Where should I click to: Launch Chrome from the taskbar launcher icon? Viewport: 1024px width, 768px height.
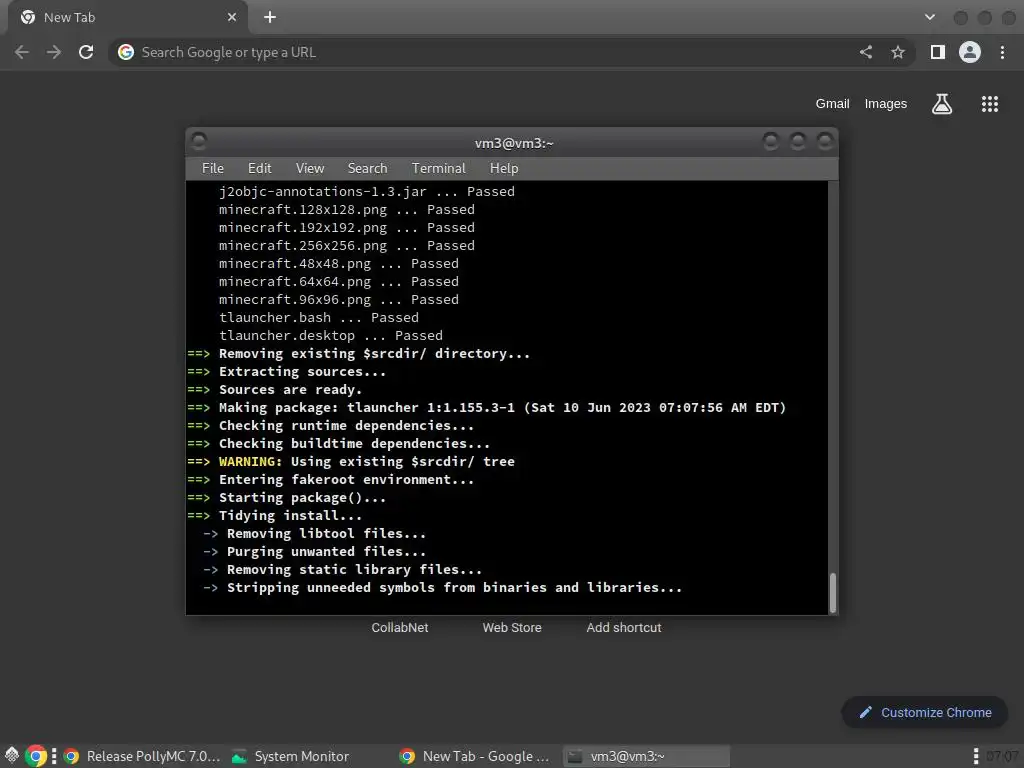pos(37,756)
